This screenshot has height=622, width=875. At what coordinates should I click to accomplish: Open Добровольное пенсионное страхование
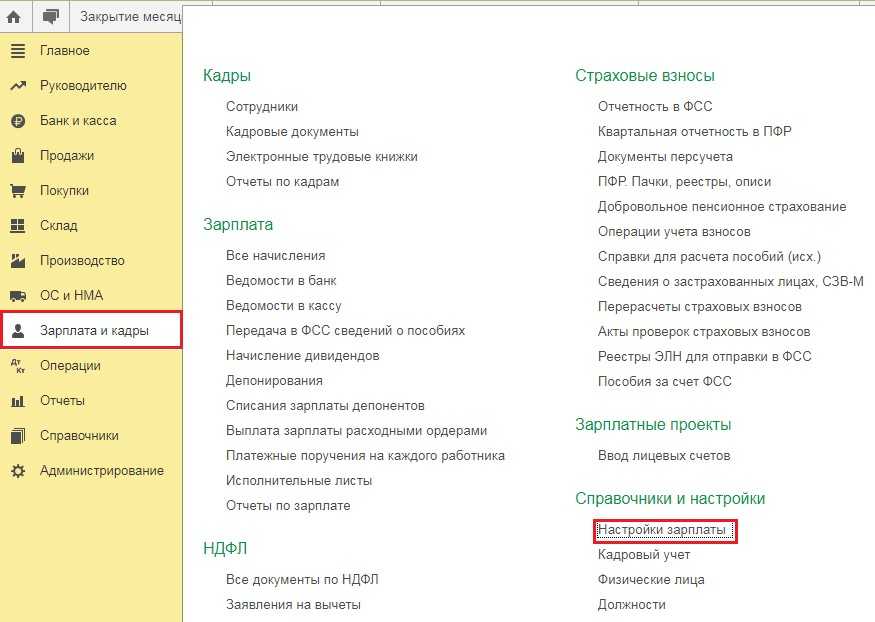722,207
